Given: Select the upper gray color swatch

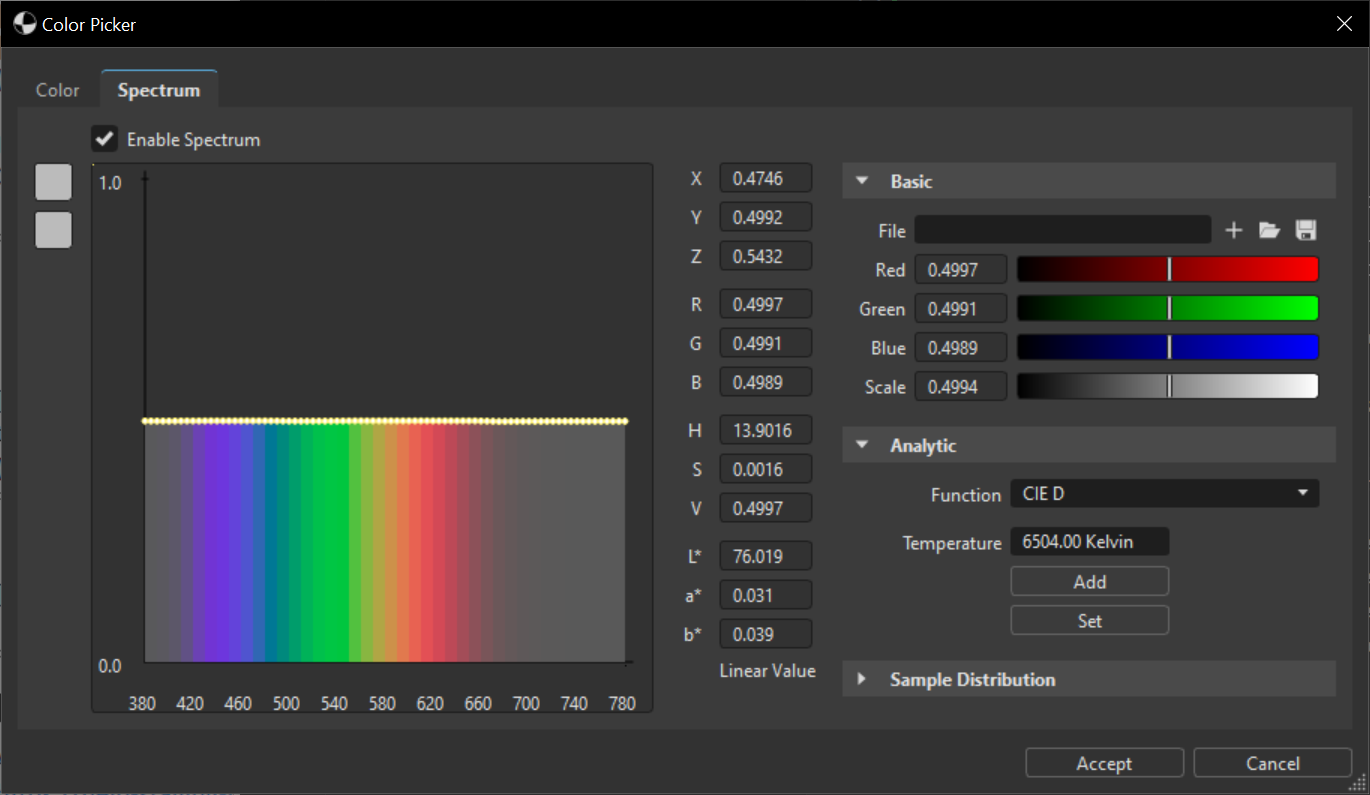Looking at the screenshot, I should coord(54,182).
